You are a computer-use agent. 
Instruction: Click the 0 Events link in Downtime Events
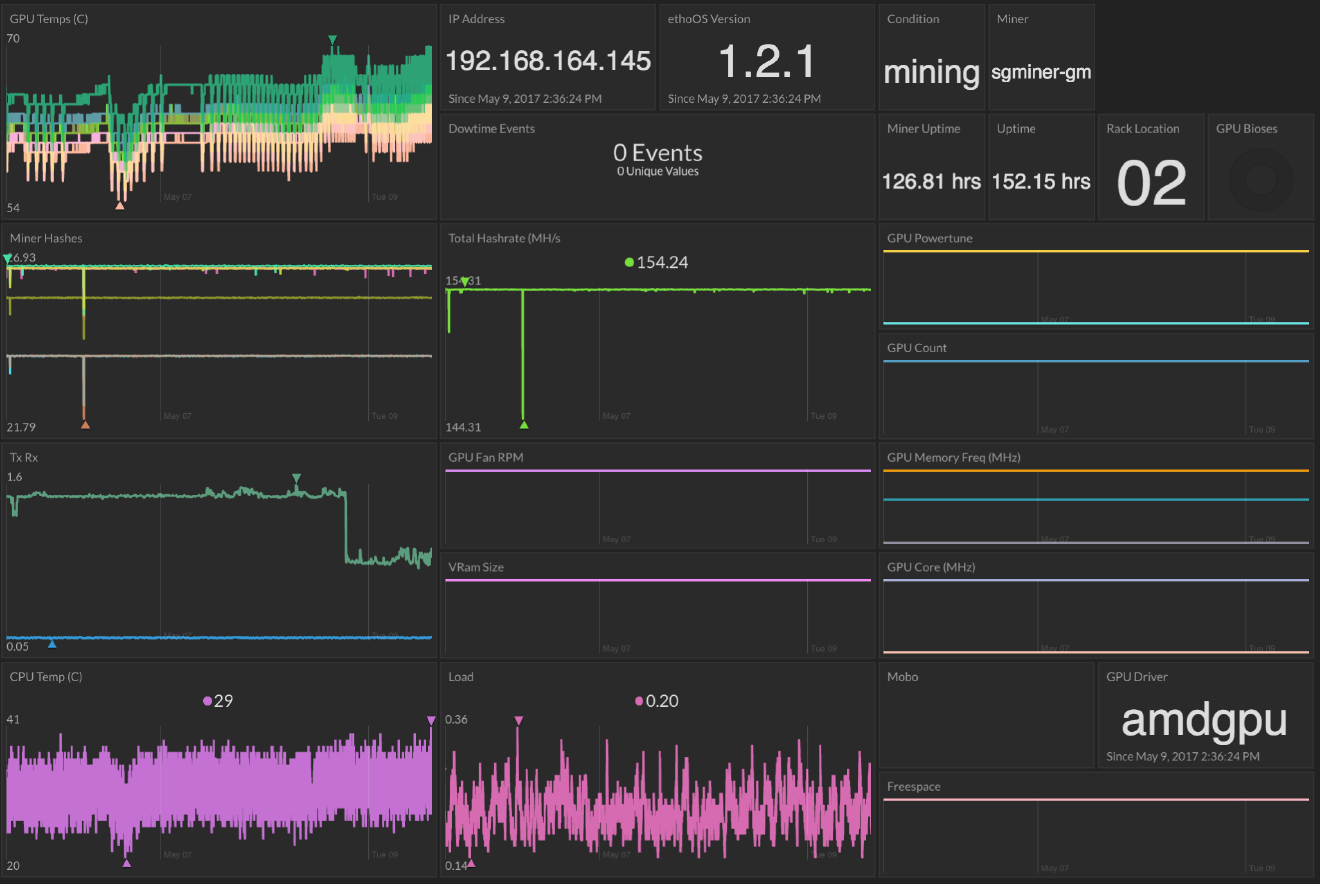[x=657, y=153]
